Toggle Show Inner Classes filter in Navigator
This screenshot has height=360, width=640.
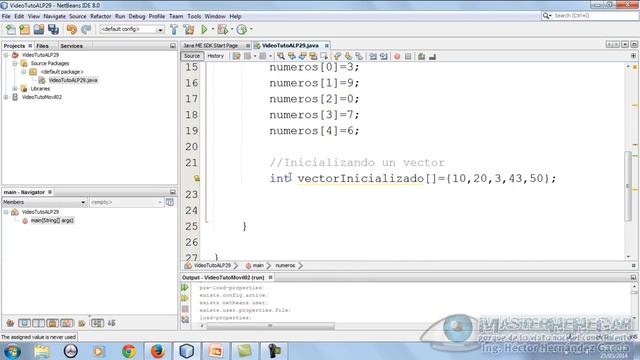click(67, 323)
